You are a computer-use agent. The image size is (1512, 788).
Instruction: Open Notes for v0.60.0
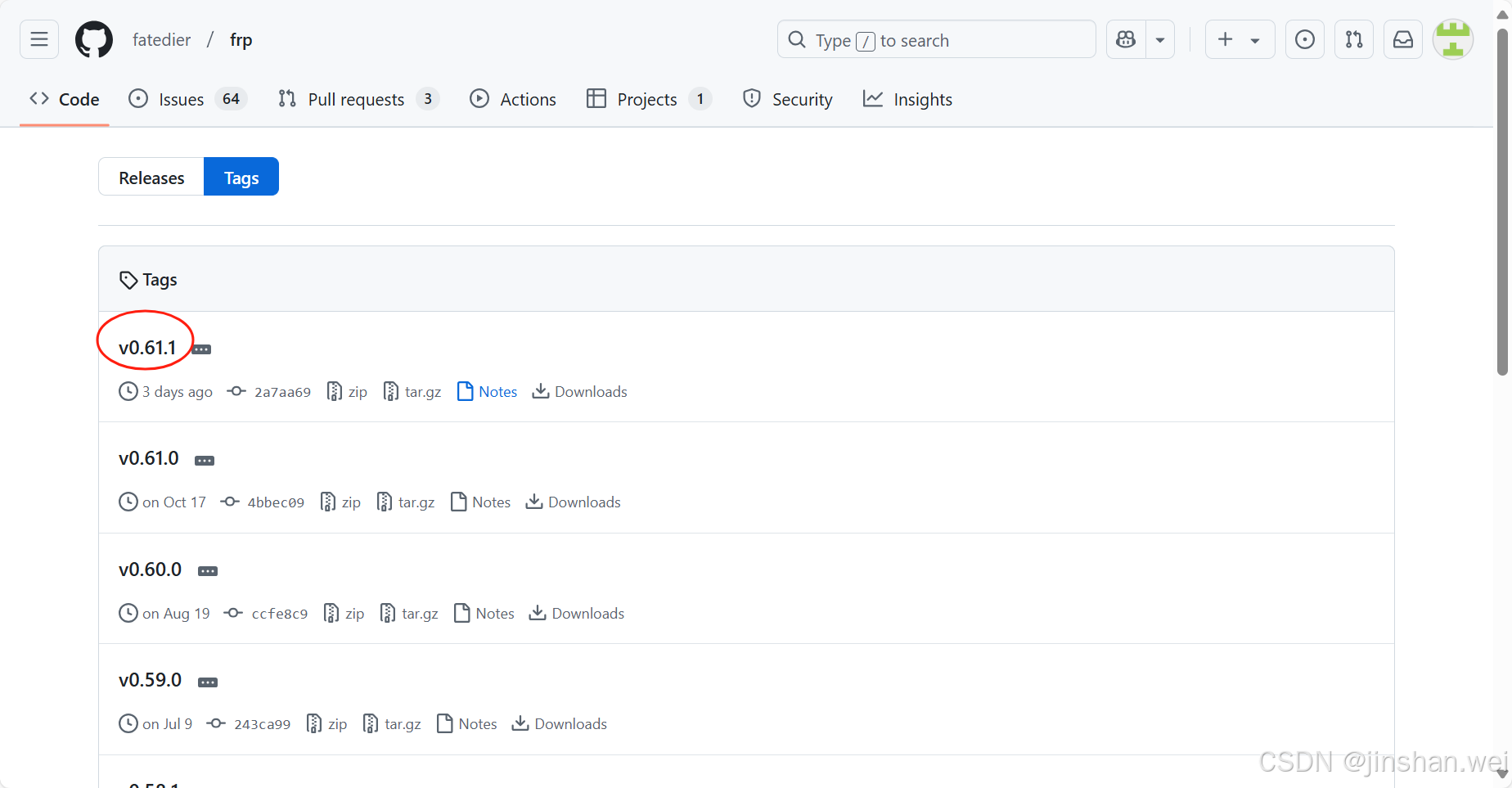pyautogui.click(x=484, y=614)
